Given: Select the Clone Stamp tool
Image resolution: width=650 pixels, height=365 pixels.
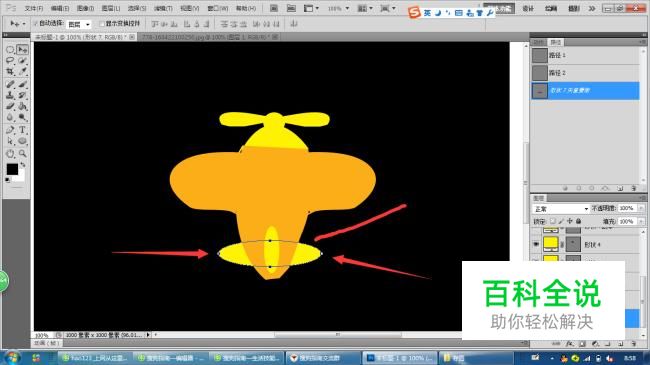Looking at the screenshot, I should [x=10, y=95].
